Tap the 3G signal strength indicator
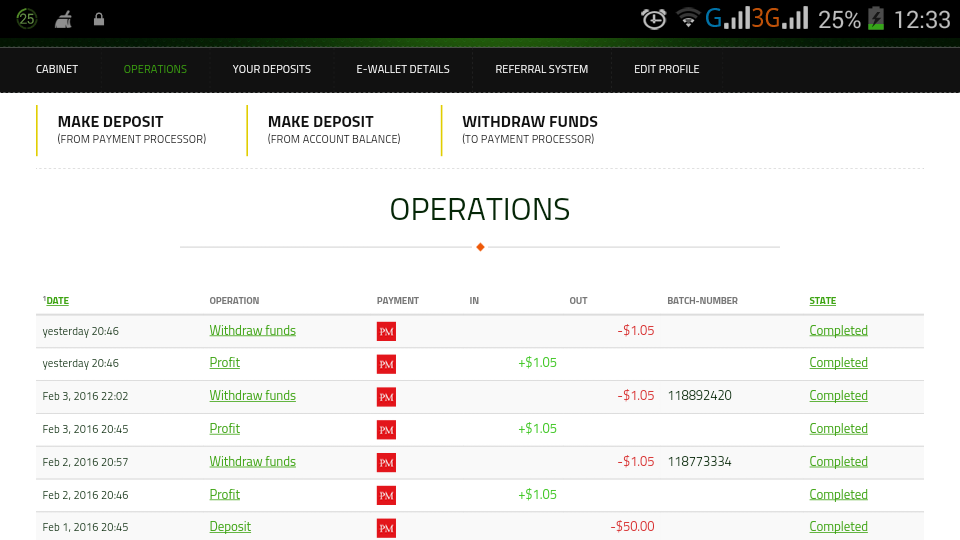Viewport: 960px width, 540px height. click(x=780, y=18)
